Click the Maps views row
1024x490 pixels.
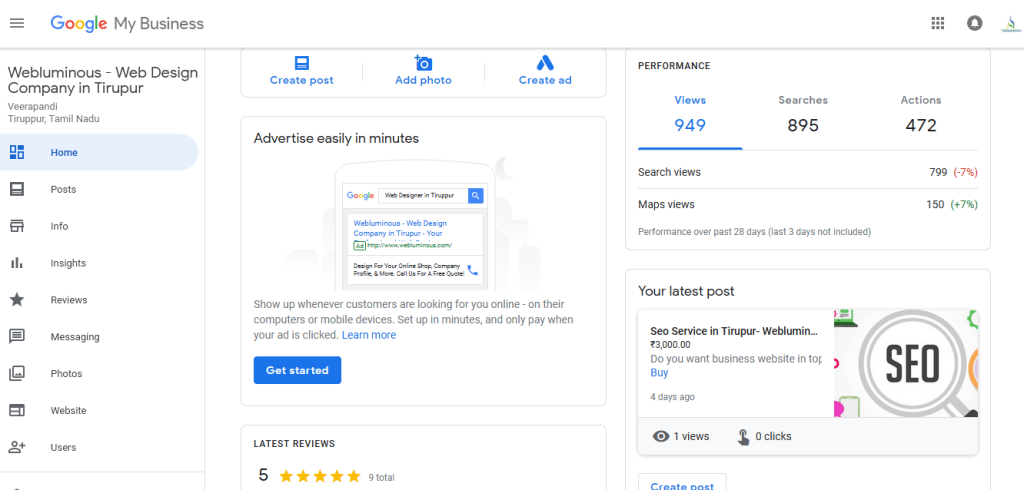[808, 204]
